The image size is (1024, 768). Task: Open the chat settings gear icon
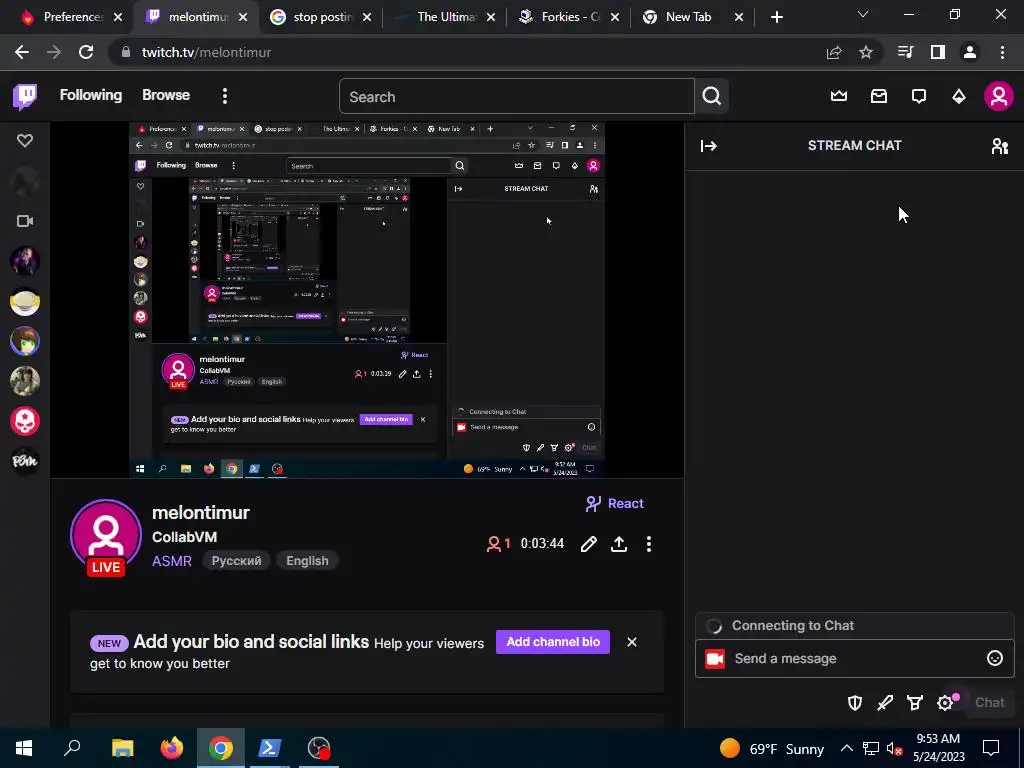click(x=946, y=703)
